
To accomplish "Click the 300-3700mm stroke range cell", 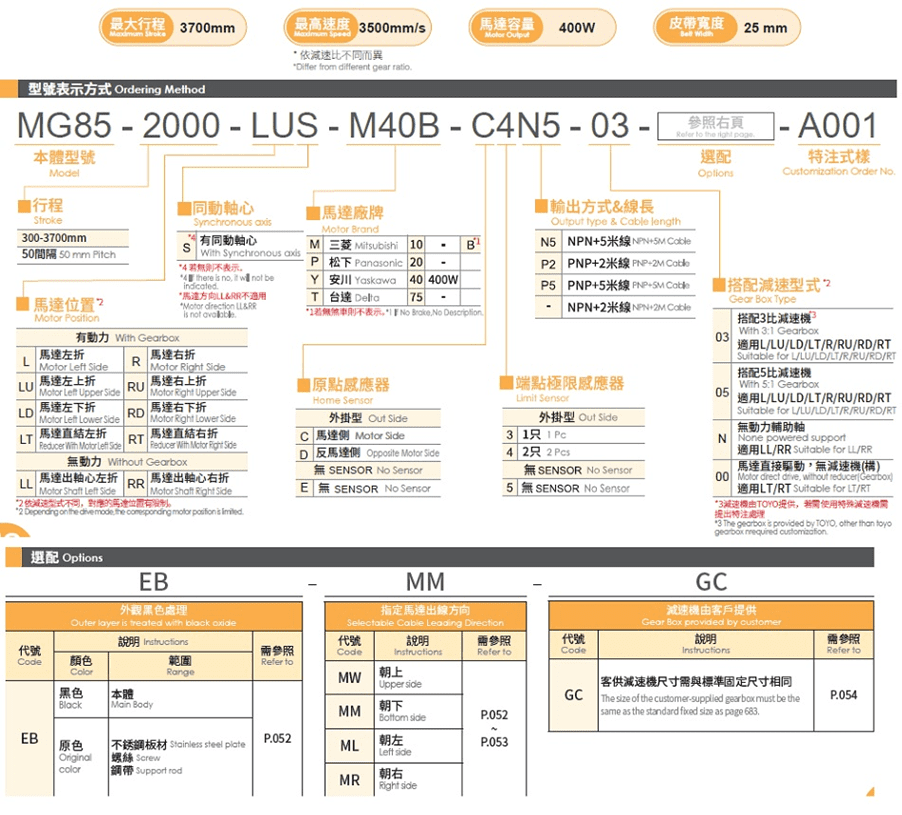I will (x=55, y=238).
